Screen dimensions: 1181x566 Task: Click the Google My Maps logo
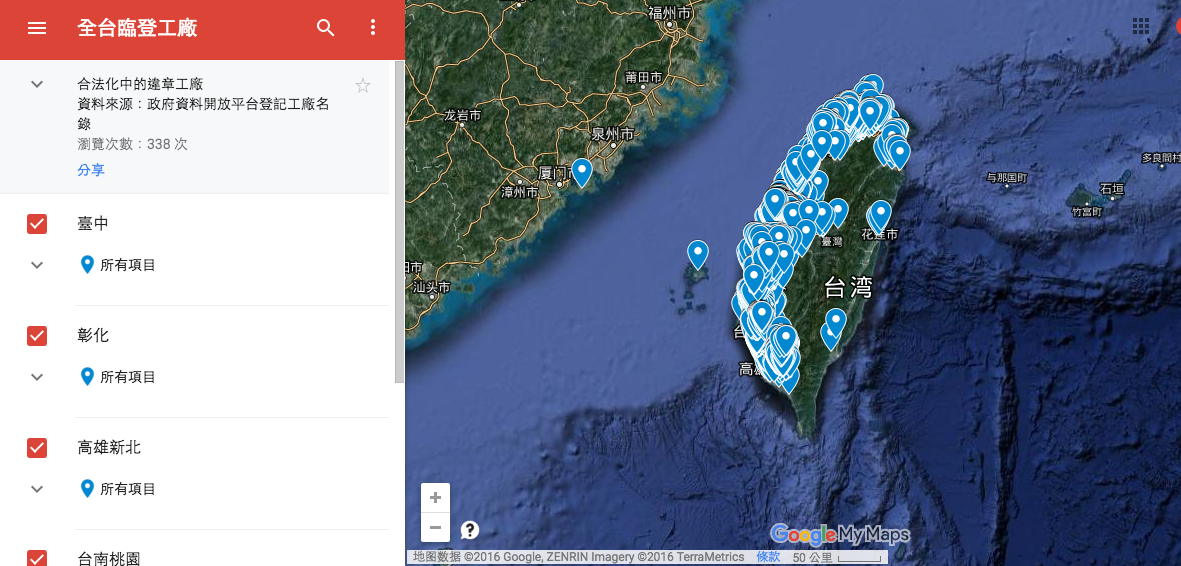840,534
